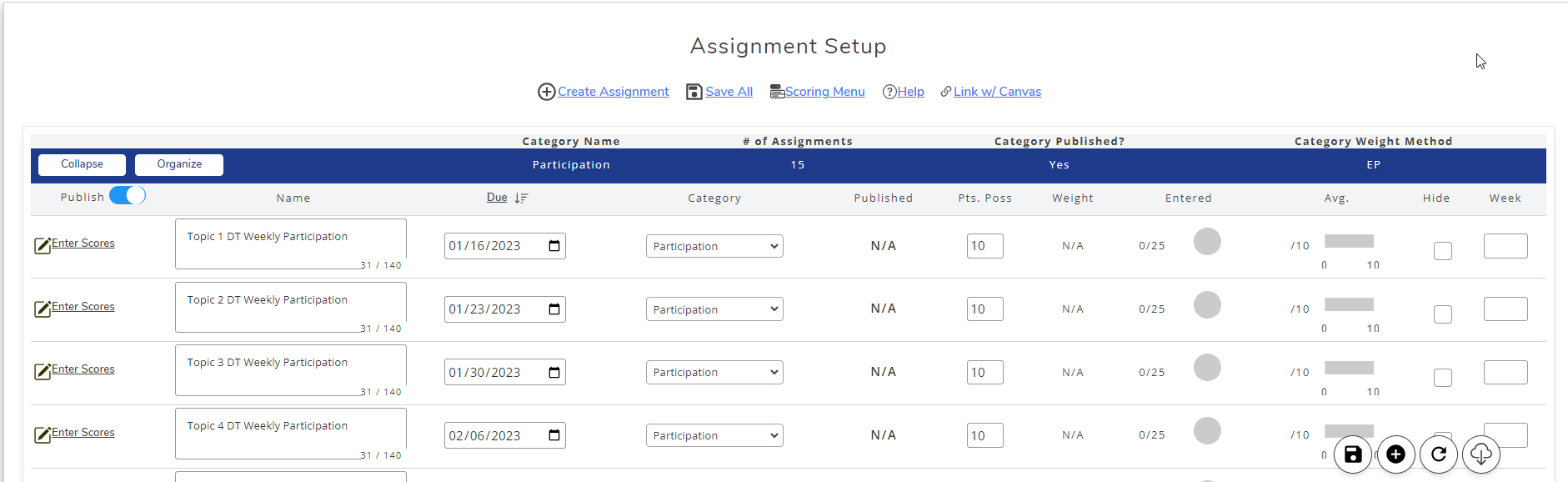
Task: Check the Hide box for Topic 1
Action: pyautogui.click(x=1443, y=251)
